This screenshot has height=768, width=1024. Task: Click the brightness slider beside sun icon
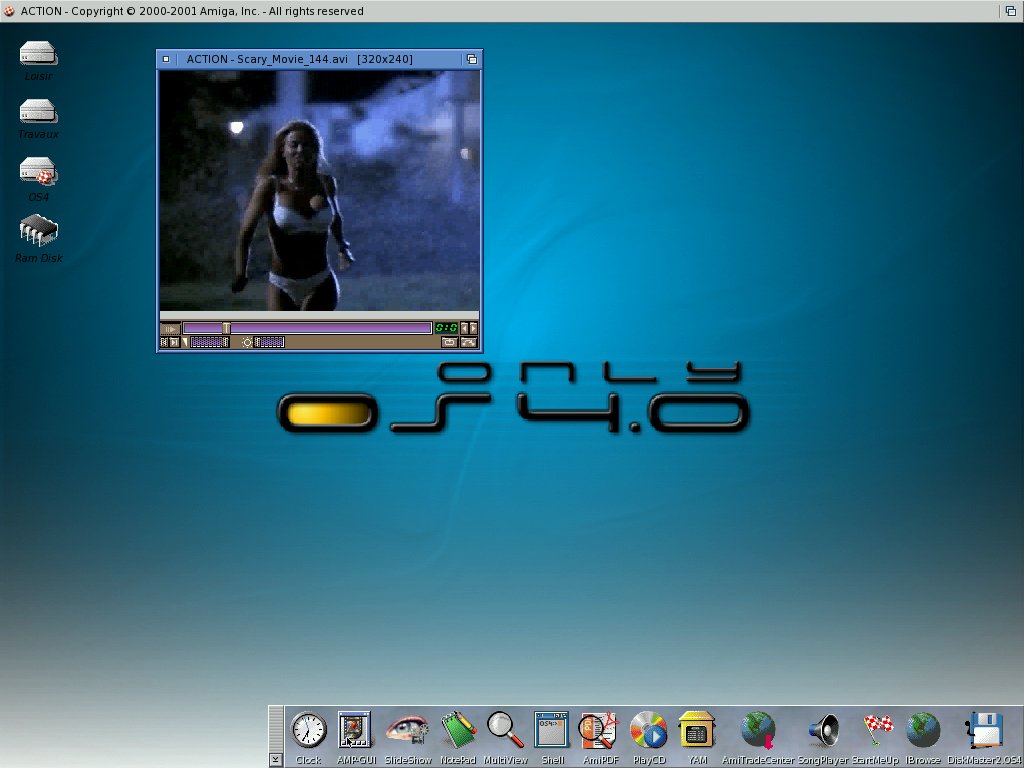click(269, 342)
